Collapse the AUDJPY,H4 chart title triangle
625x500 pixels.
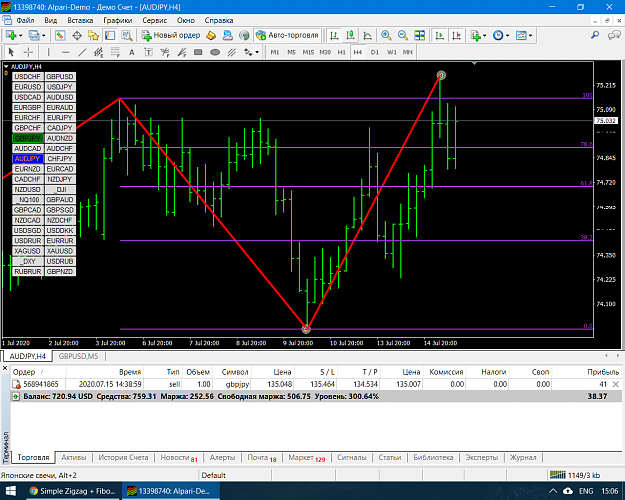click(x=6, y=67)
